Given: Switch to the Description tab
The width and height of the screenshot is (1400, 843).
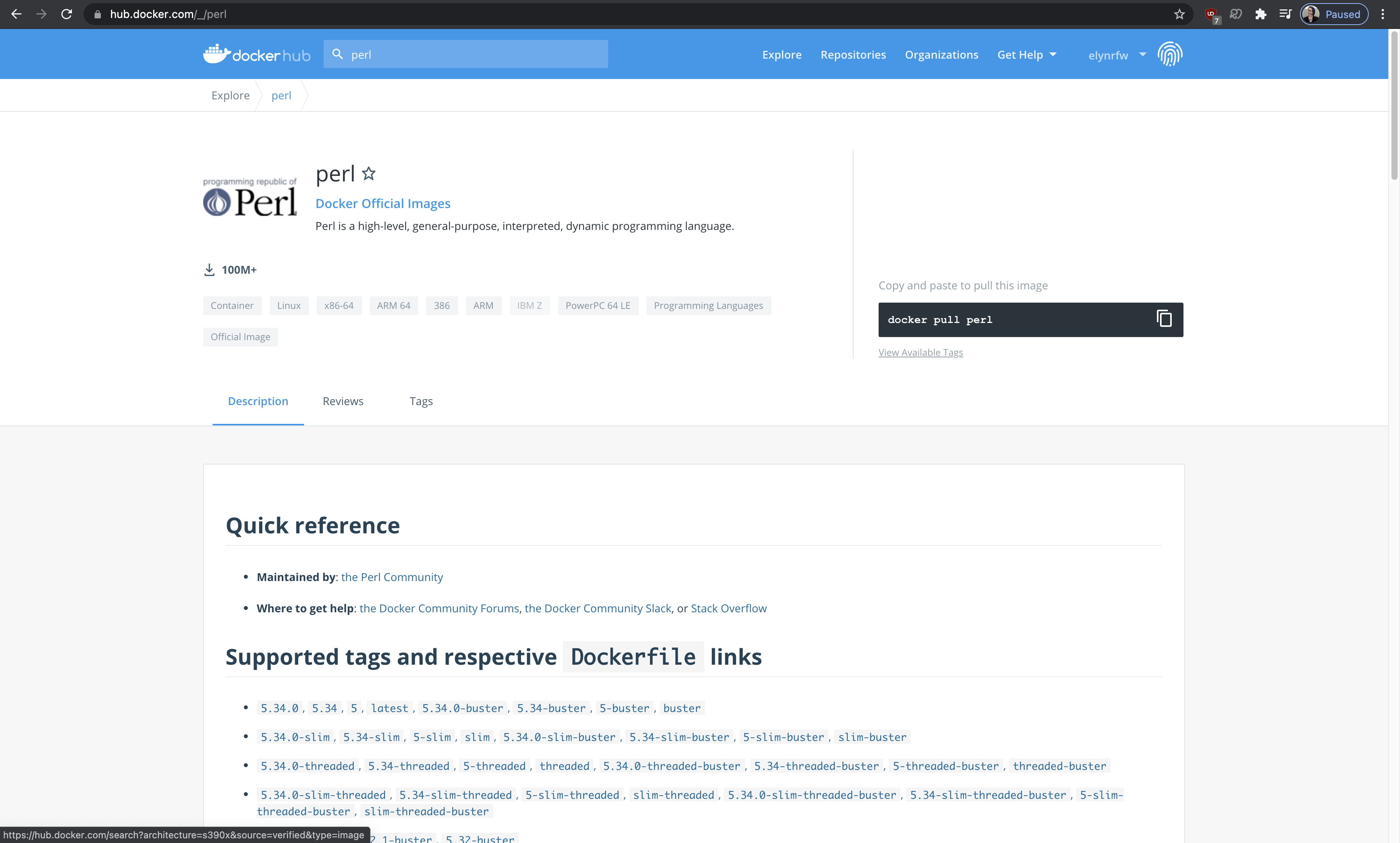Looking at the screenshot, I should tap(258, 401).
